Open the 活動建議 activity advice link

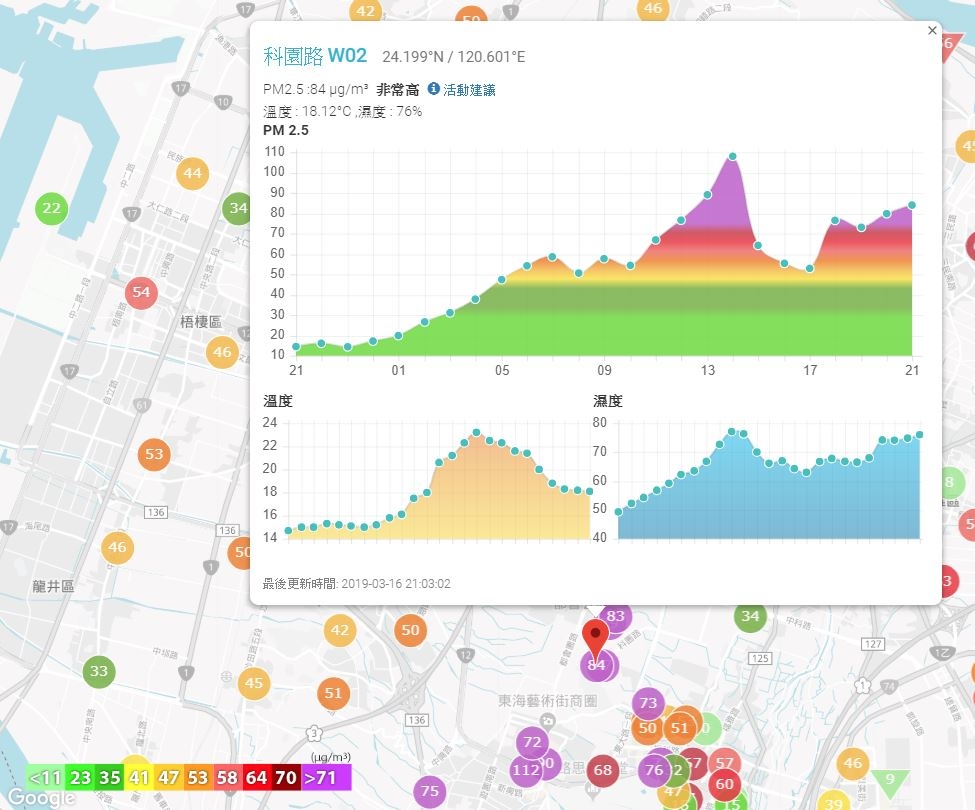(x=469, y=90)
